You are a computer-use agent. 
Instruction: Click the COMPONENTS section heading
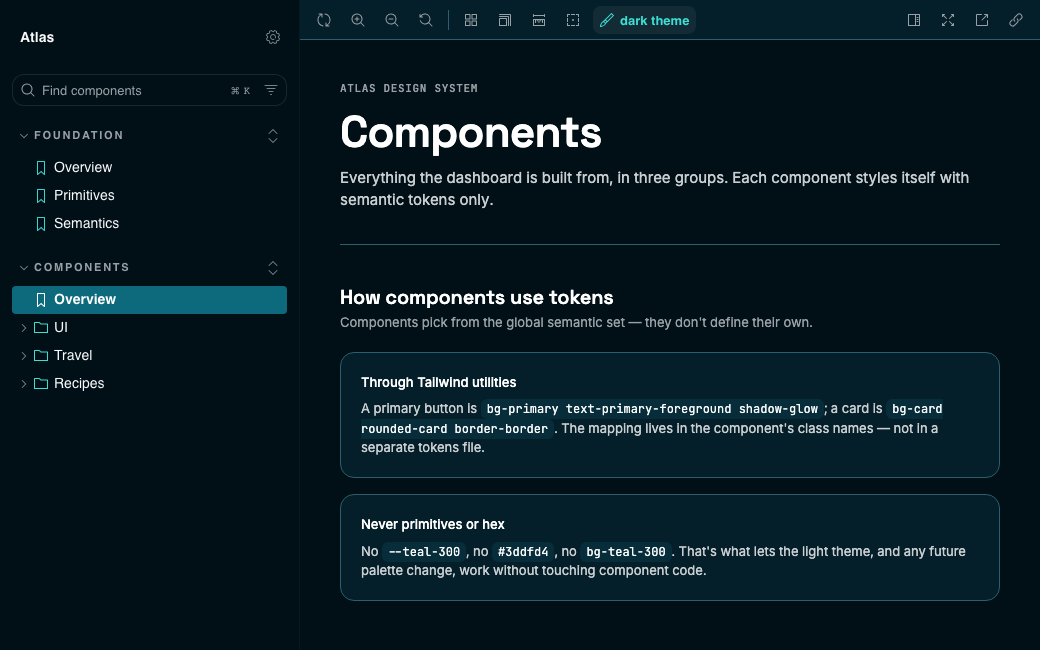tap(82, 267)
